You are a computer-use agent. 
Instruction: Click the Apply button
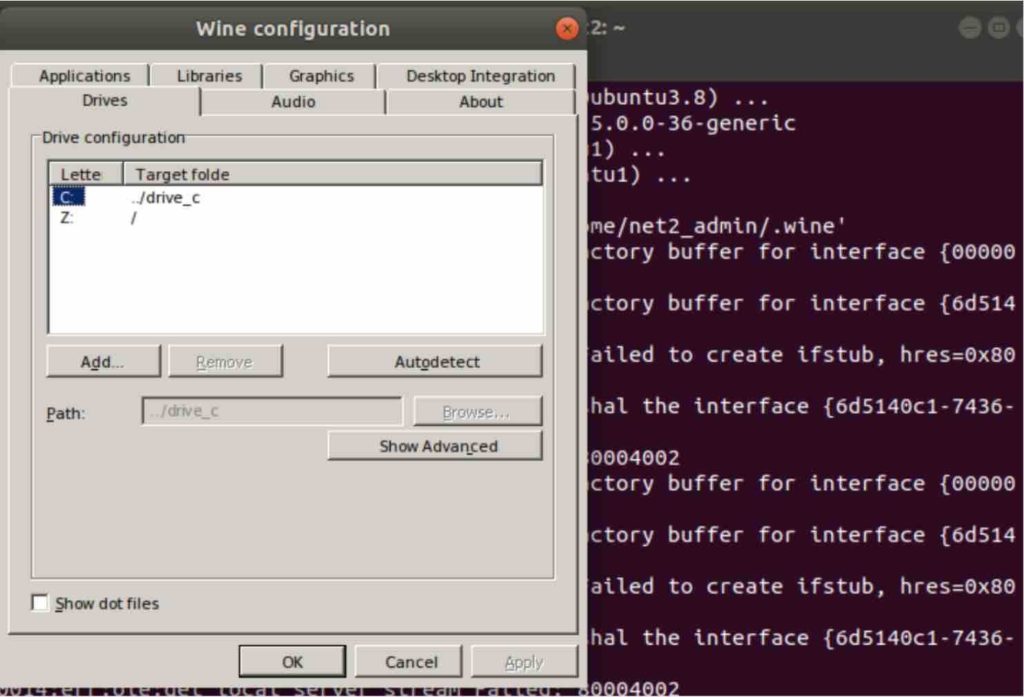(524, 661)
